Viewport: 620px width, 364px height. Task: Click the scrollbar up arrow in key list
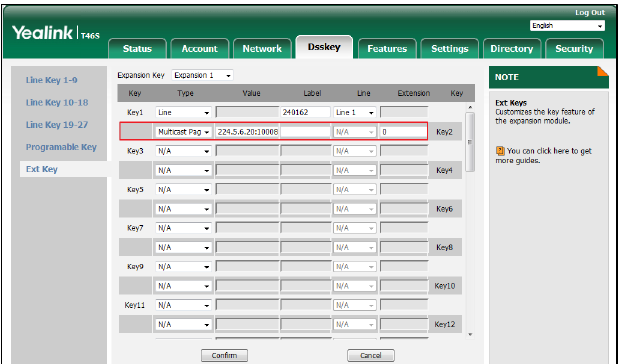470,107
